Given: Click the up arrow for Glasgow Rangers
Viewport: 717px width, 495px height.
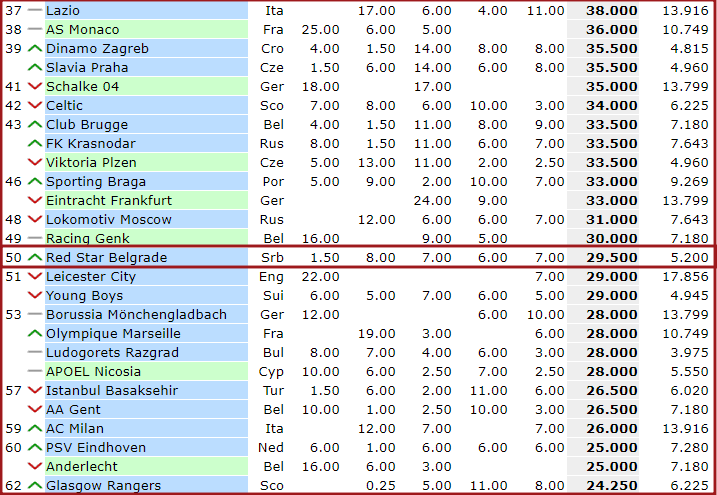Looking at the screenshot, I should point(35,485).
